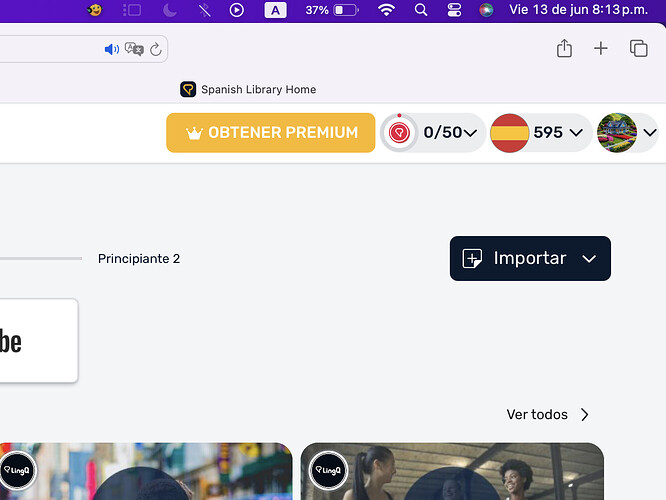
Task: Toggle Do Not Disturb moon icon
Action: point(170,10)
